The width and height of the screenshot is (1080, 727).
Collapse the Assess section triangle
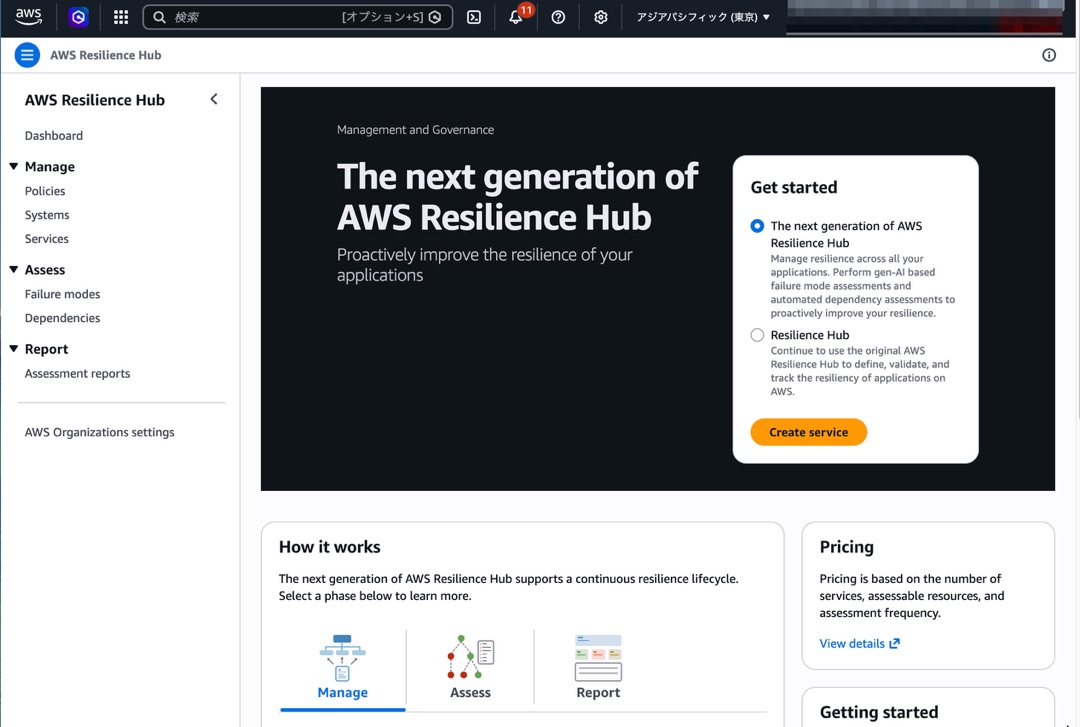click(x=14, y=269)
